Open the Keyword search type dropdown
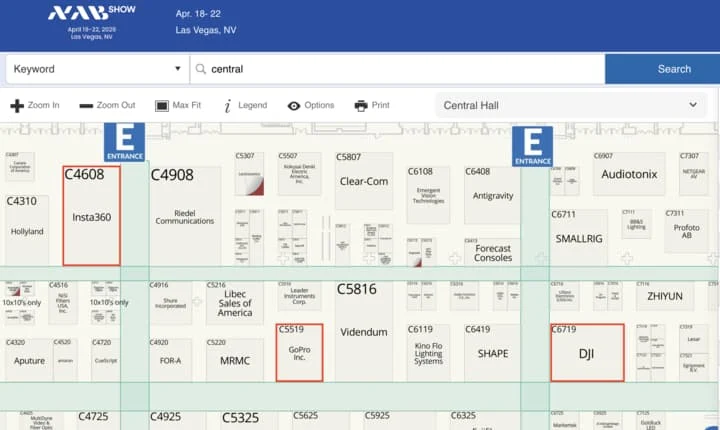This screenshot has height=430, width=720. pos(96,69)
